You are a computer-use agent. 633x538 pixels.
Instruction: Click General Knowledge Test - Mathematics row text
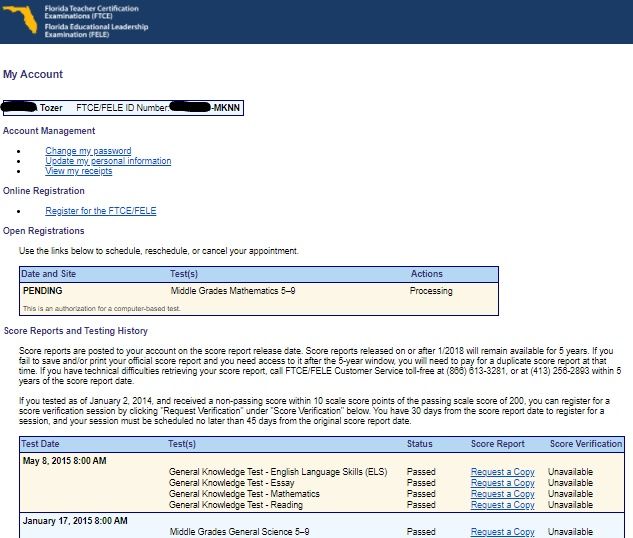tap(244, 494)
